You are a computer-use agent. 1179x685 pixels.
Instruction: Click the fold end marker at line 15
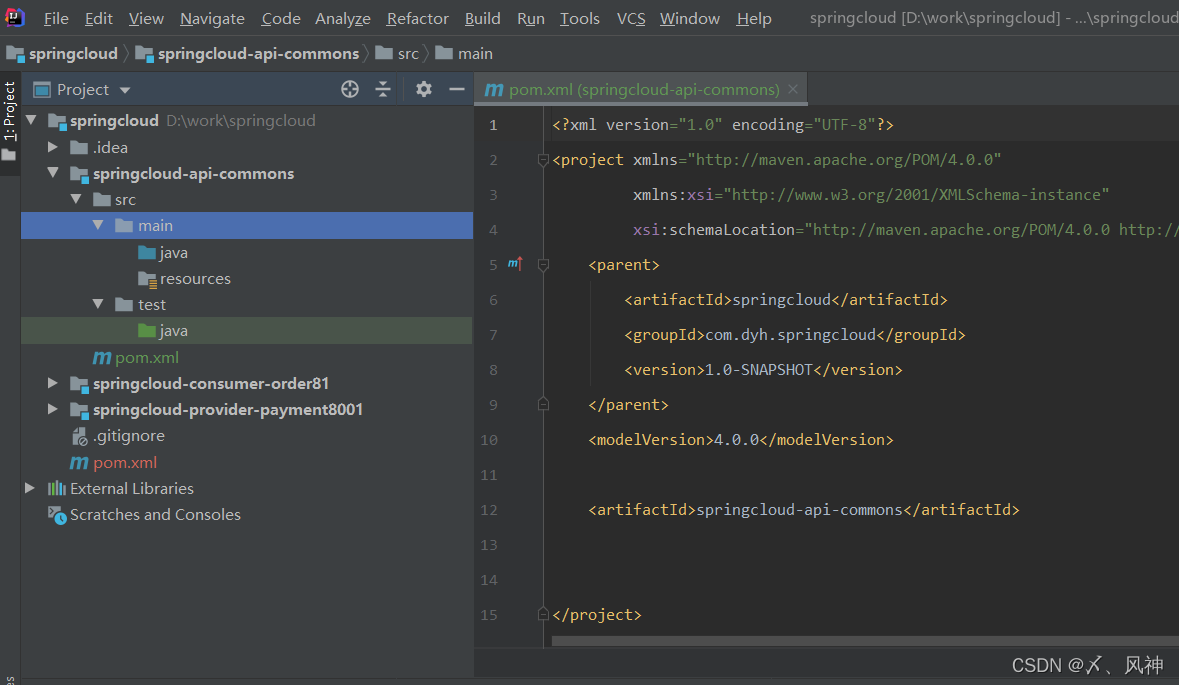[543, 614]
